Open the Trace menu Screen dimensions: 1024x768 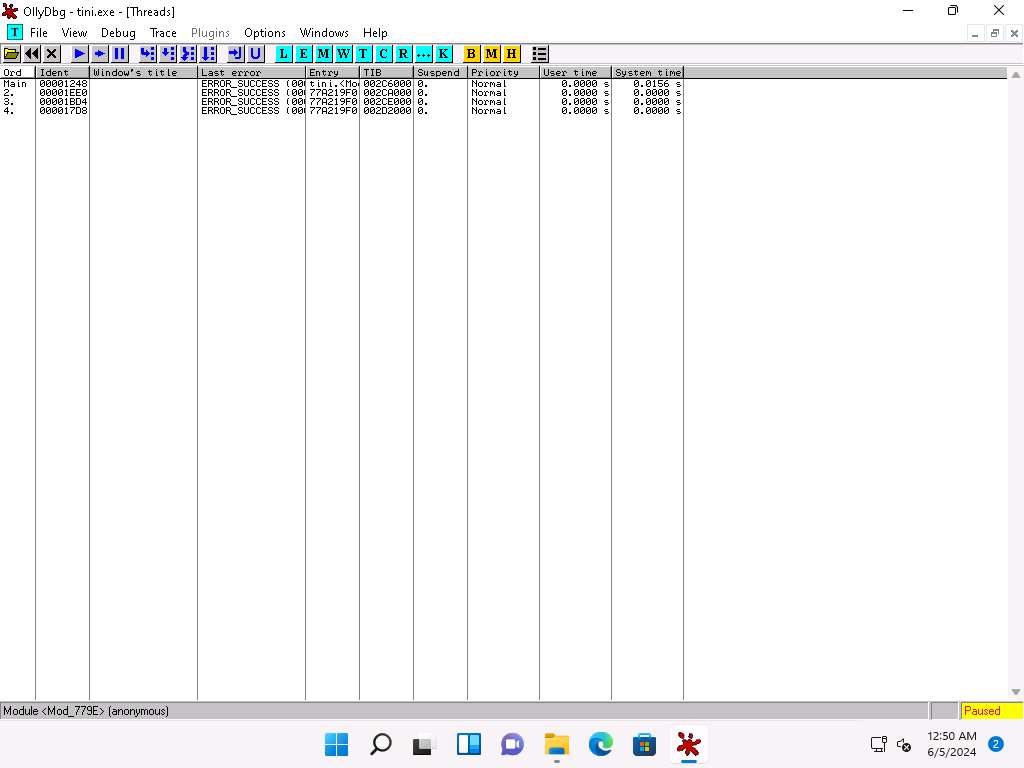pyautogui.click(x=163, y=33)
